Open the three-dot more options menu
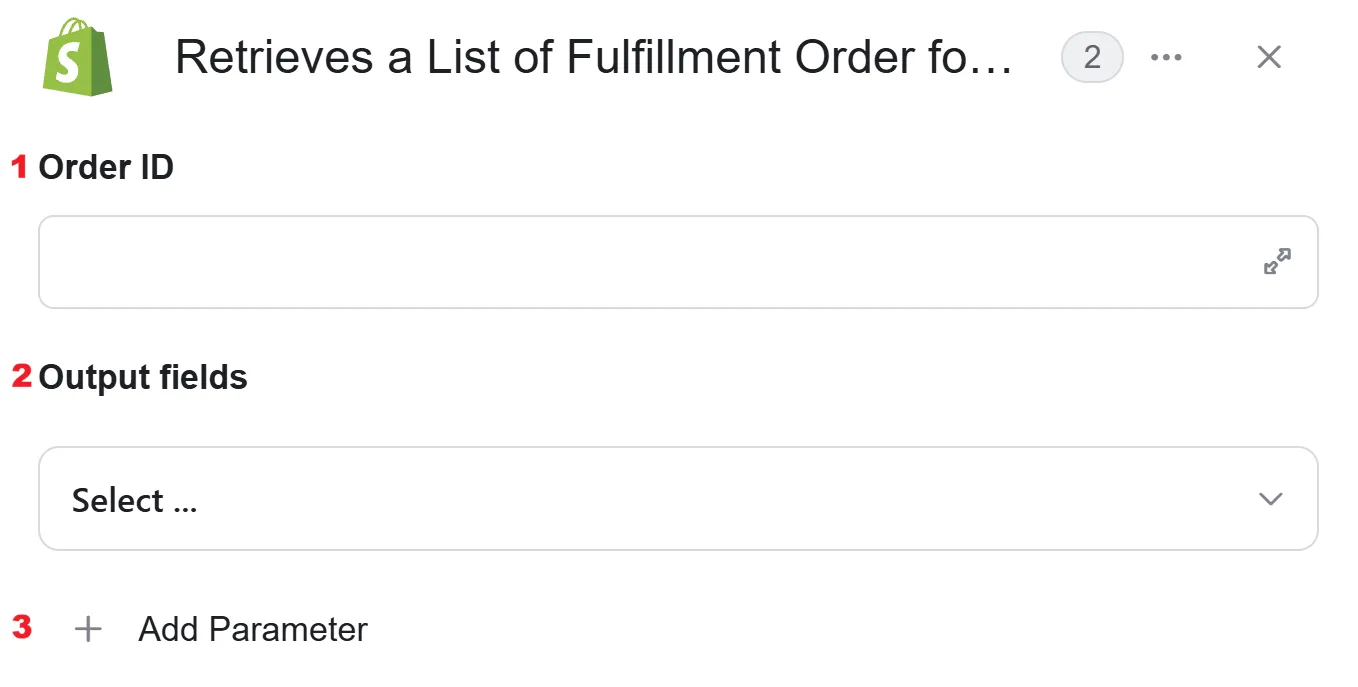The height and width of the screenshot is (687, 1358). coord(1166,57)
